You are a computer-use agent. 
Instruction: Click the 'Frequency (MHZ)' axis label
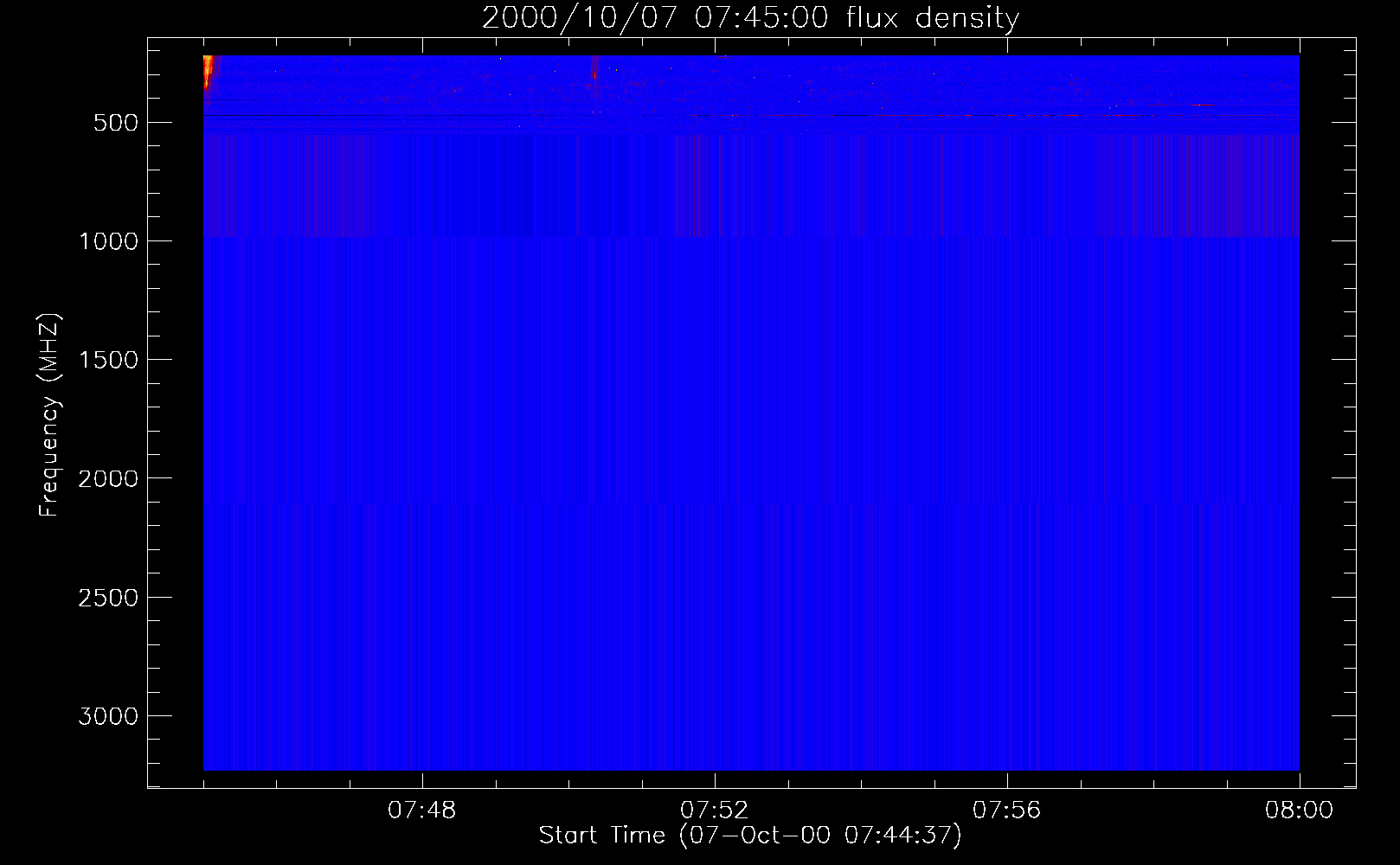(50, 415)
